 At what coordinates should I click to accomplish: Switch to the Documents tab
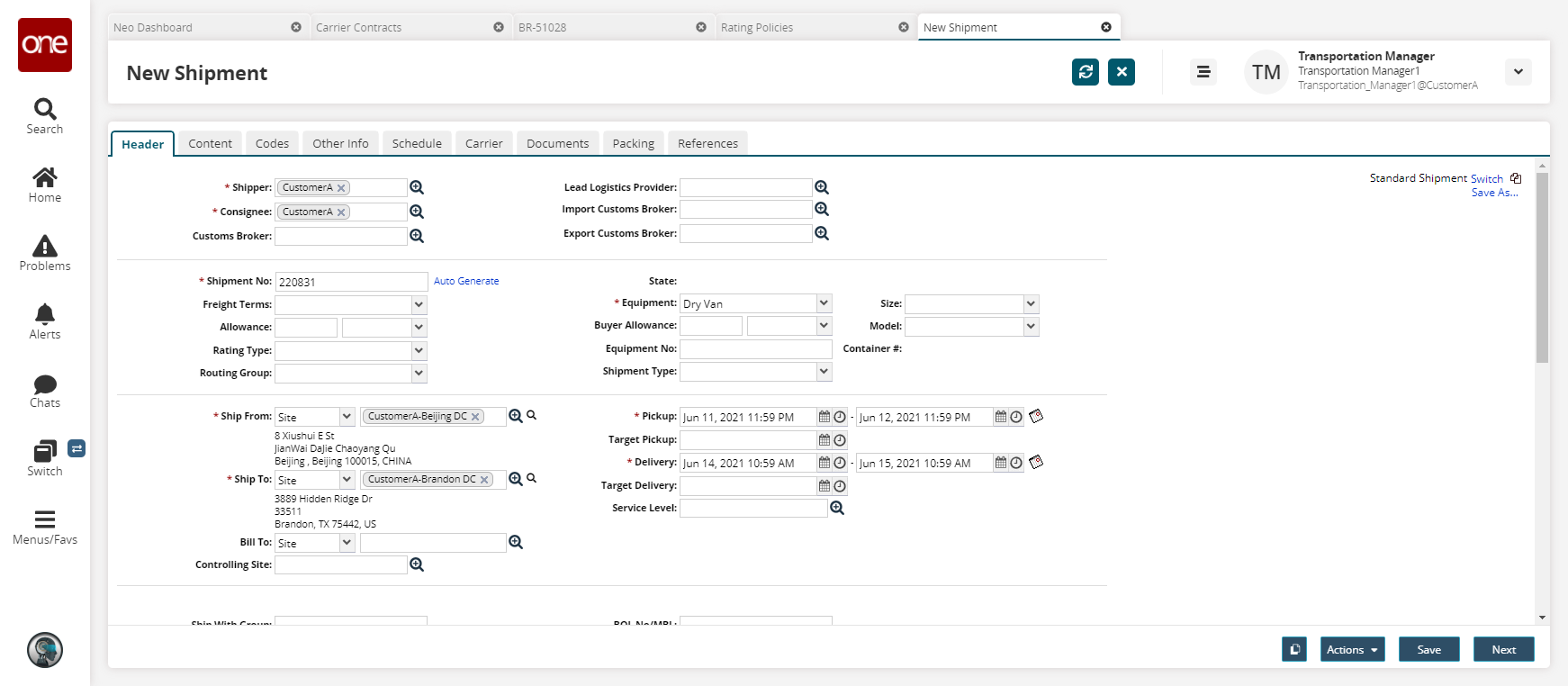point(557,143)
